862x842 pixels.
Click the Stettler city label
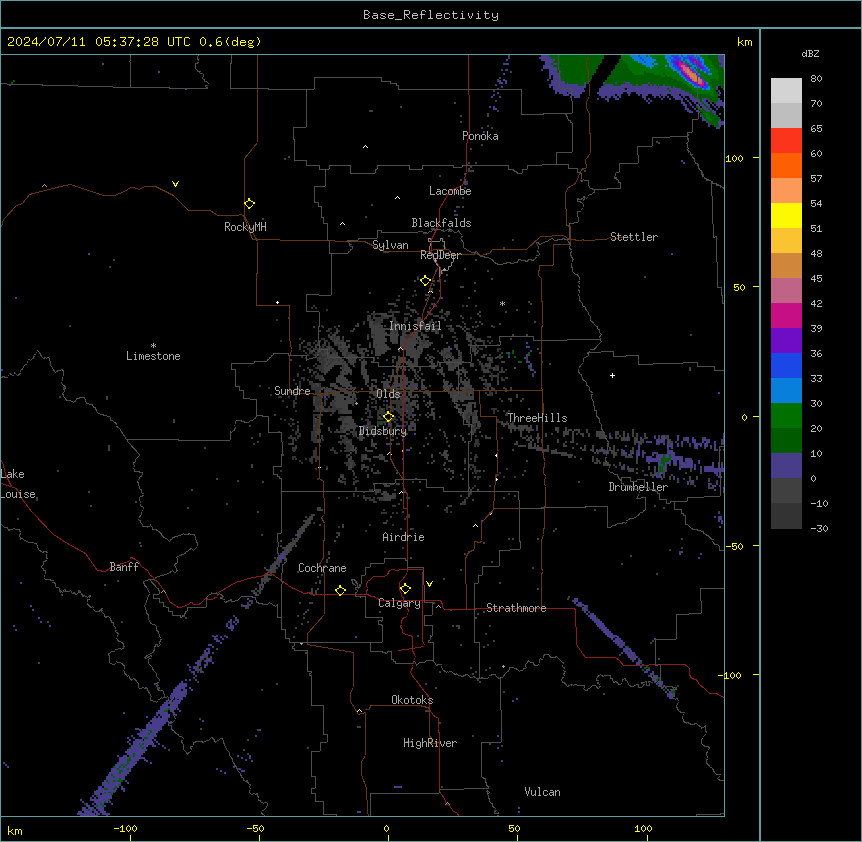tap(634, 237)
